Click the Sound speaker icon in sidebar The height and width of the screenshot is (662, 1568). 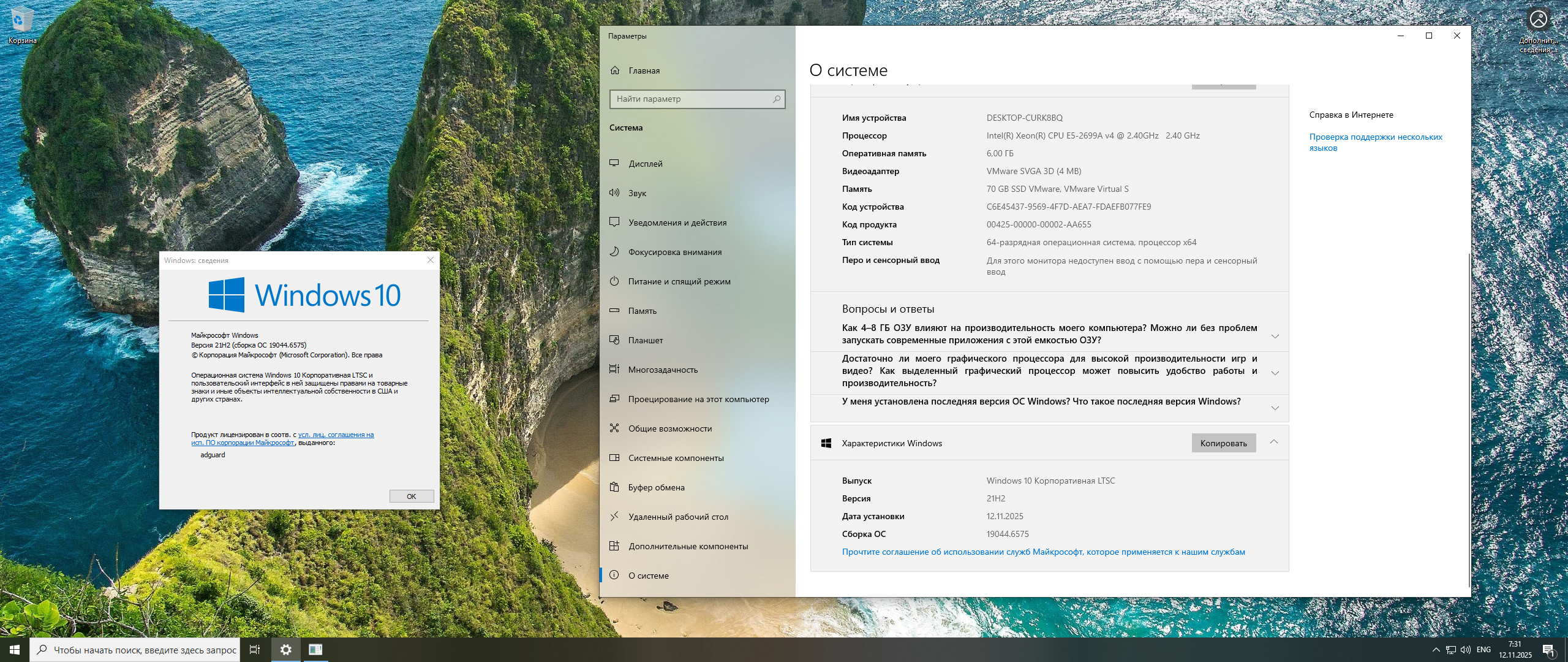(x=614, y=192)
